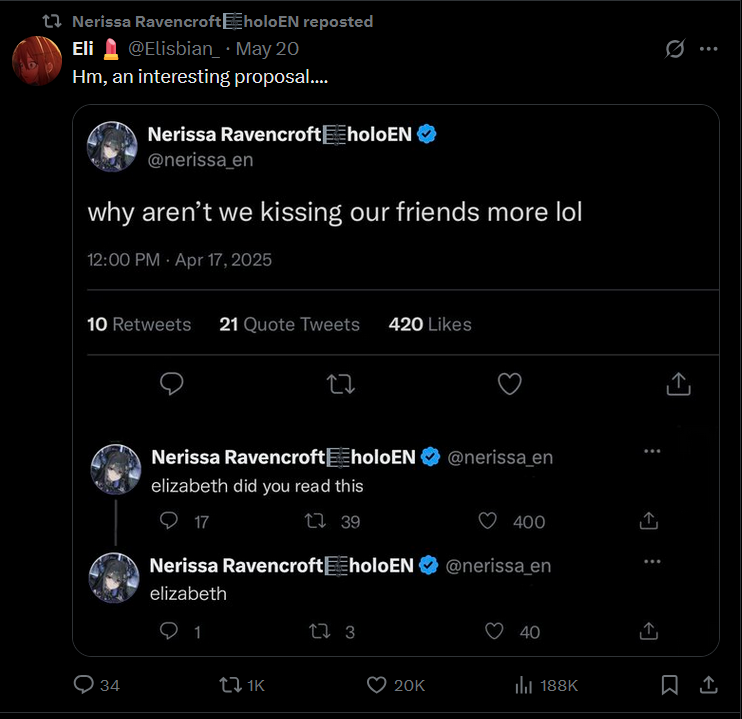The height and width of the screenshot is (719, 742).
Task: Open more options on 'elizabeth did you read this' reply
Action: [652, 451]
